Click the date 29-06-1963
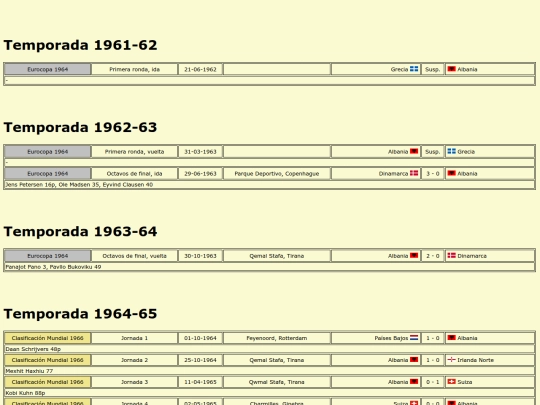The height and width of the screenshot is (405, 540). 200,174
